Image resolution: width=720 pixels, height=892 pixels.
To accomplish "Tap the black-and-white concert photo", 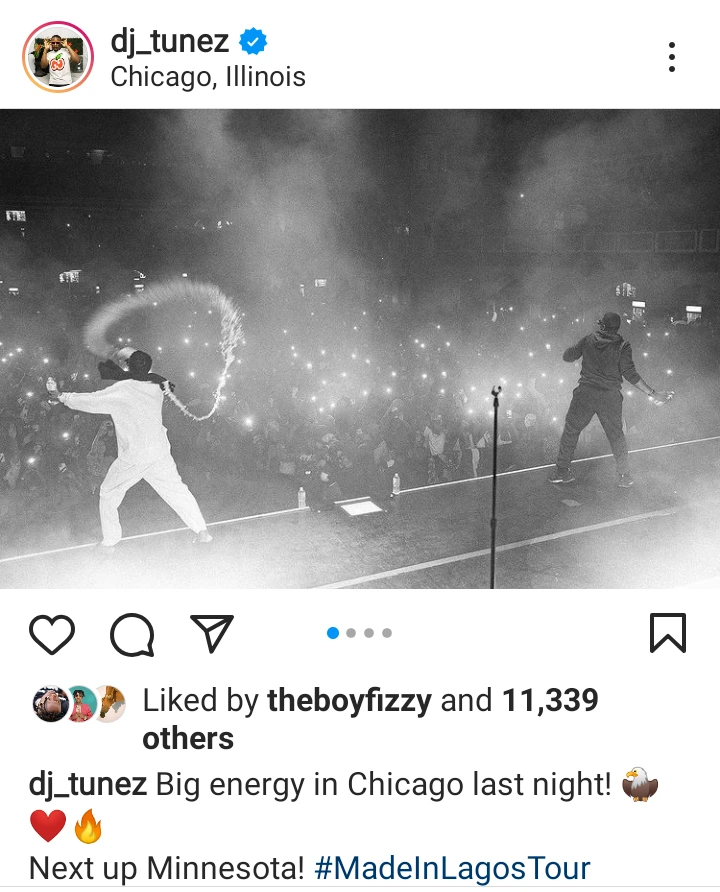I will coord(360,349).
